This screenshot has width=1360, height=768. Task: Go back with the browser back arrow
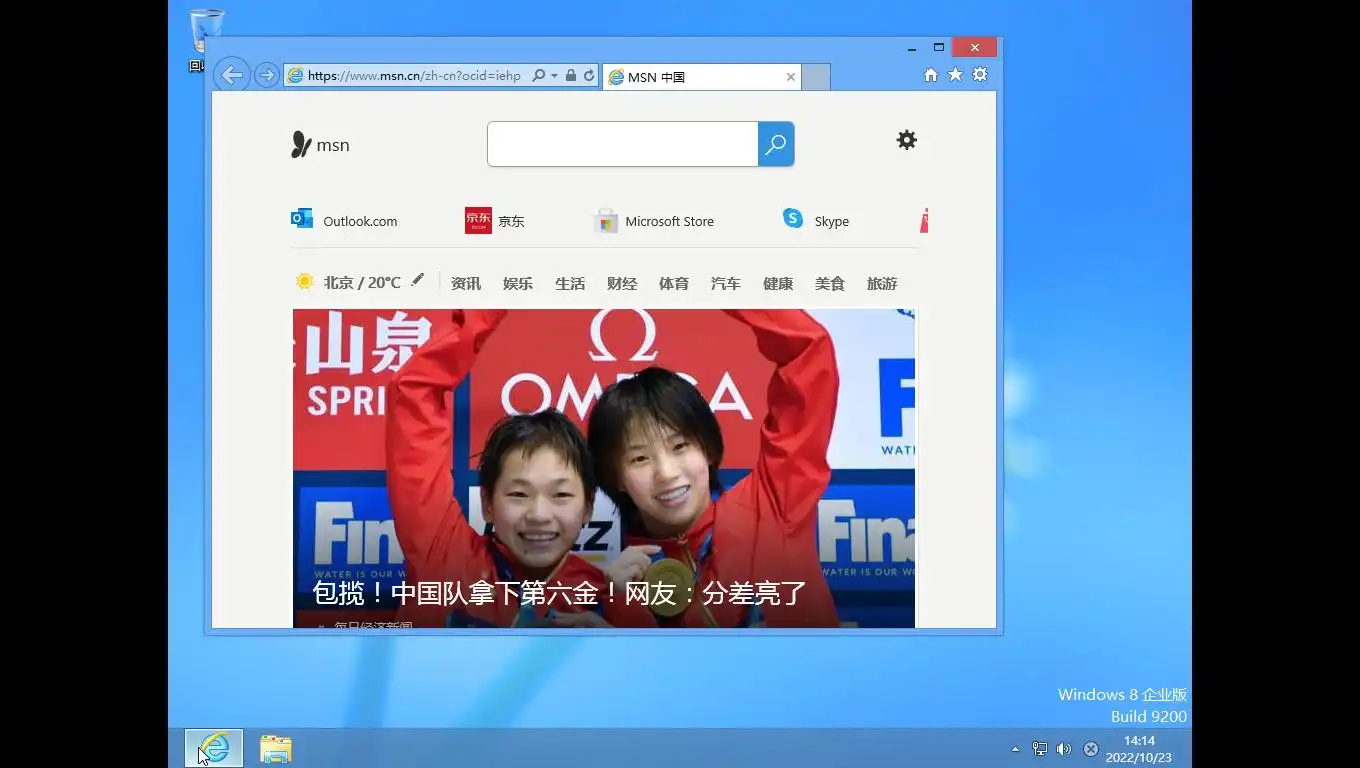231,75
